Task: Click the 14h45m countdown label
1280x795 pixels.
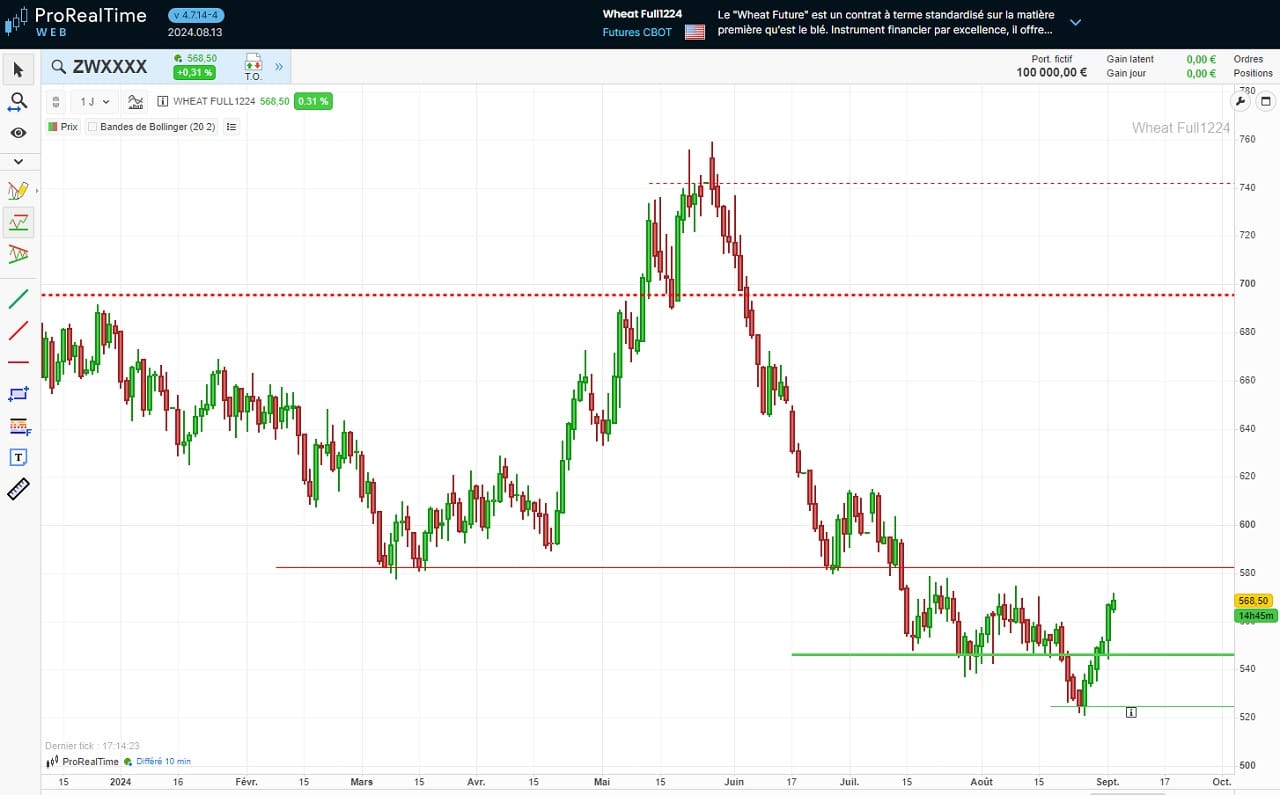Action: pos(1256,616)
